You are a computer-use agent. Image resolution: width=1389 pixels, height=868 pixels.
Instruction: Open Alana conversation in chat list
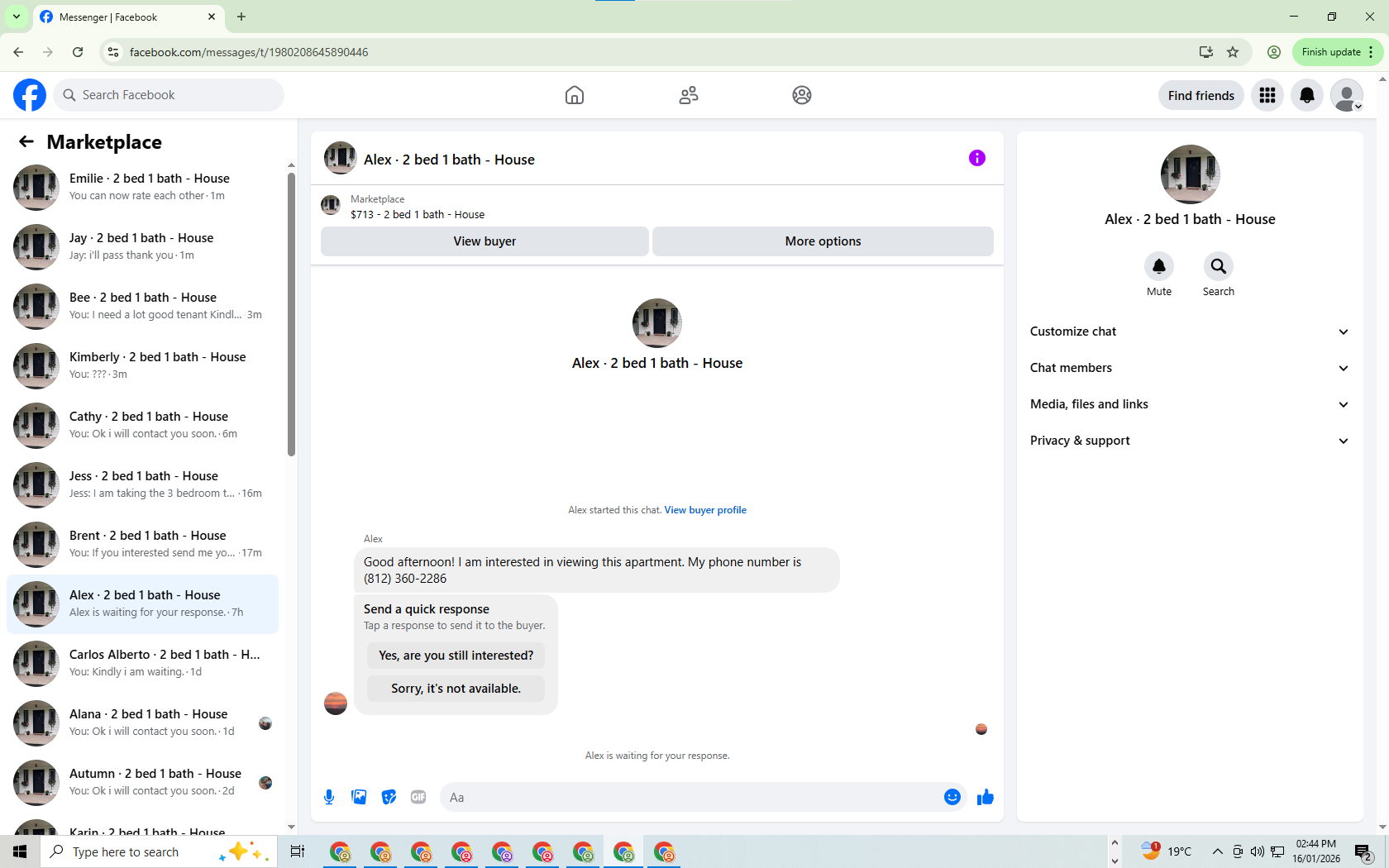coord(143,723)
